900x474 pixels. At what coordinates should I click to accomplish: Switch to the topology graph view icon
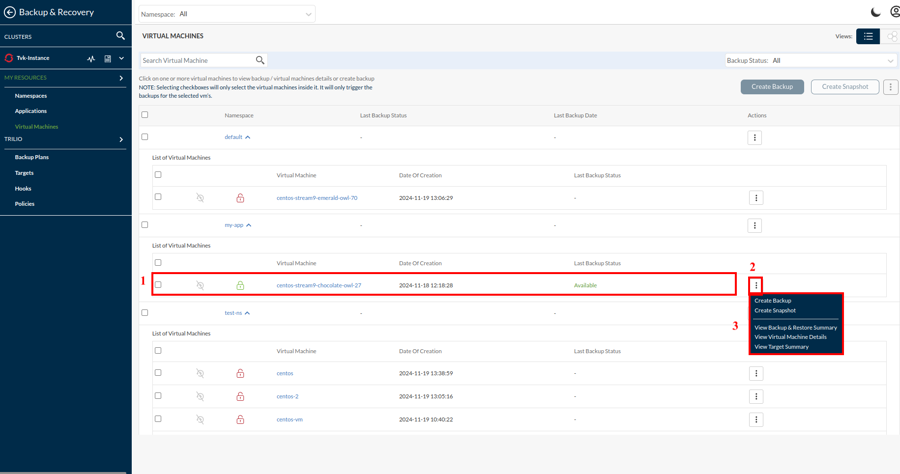[x=891, y=37]
